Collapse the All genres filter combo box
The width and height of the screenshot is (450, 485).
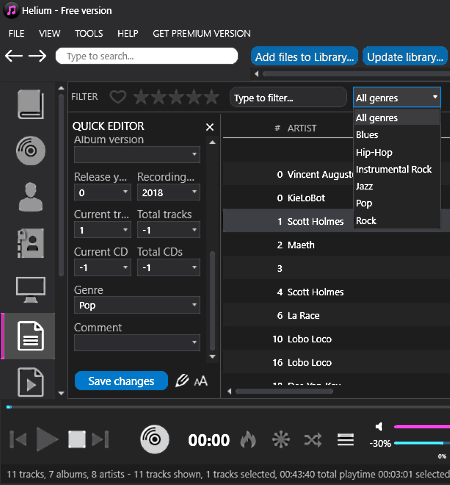397,97
